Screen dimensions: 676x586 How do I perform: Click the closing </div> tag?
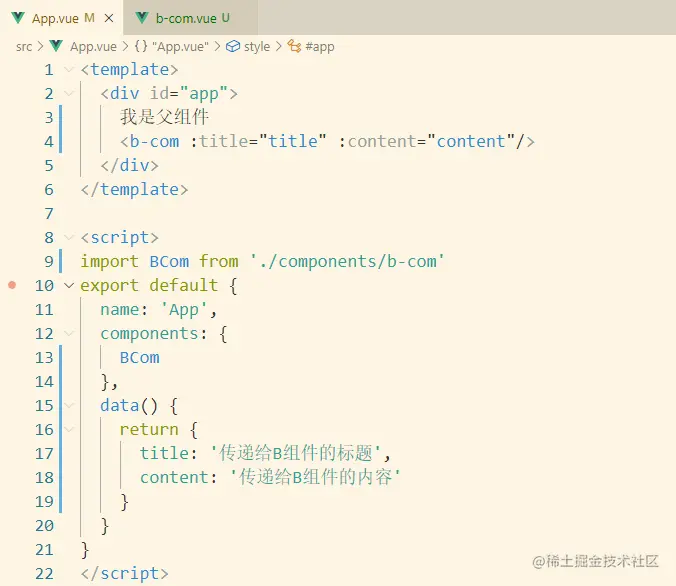coord(129,166)
